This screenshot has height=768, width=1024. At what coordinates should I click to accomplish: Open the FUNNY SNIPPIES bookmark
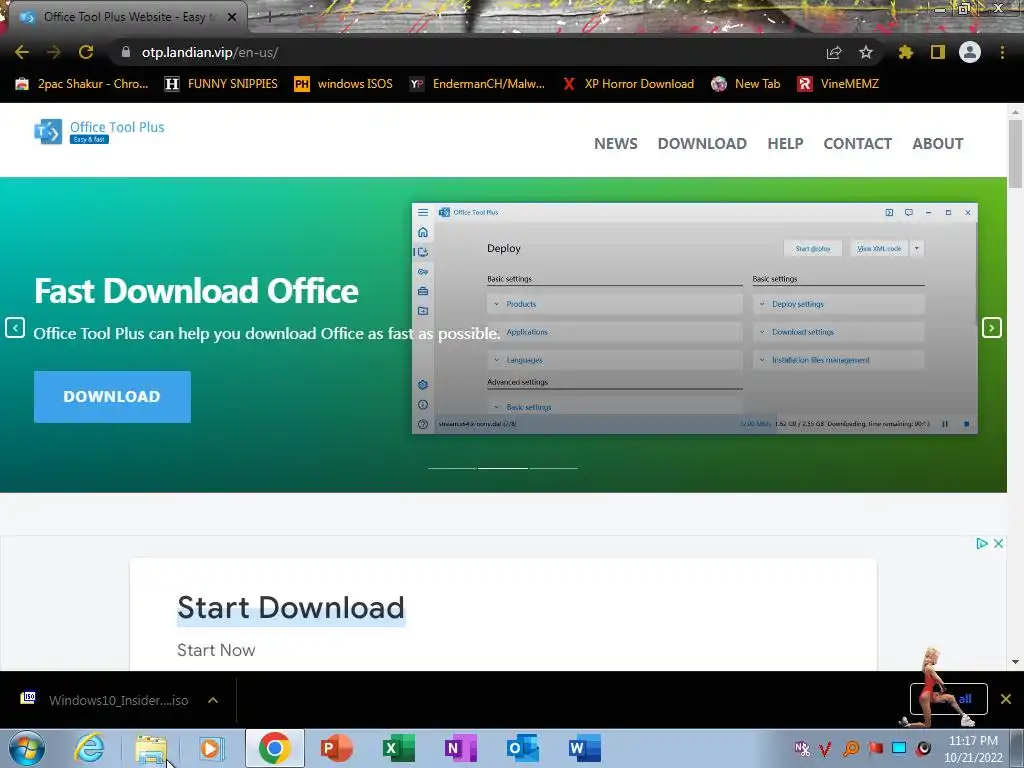pyautogui.click(x=221, y=84)
